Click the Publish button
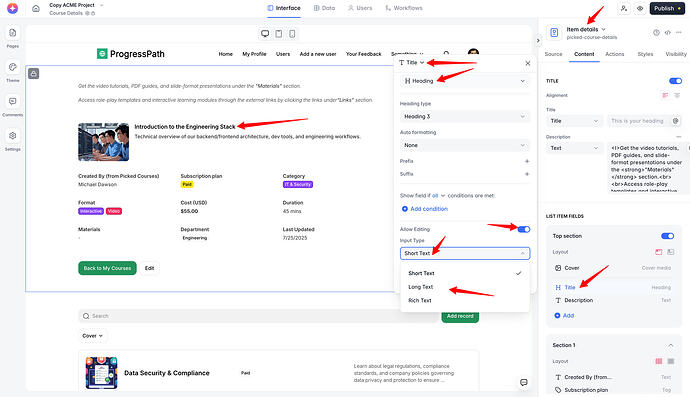 coord(667,8)
